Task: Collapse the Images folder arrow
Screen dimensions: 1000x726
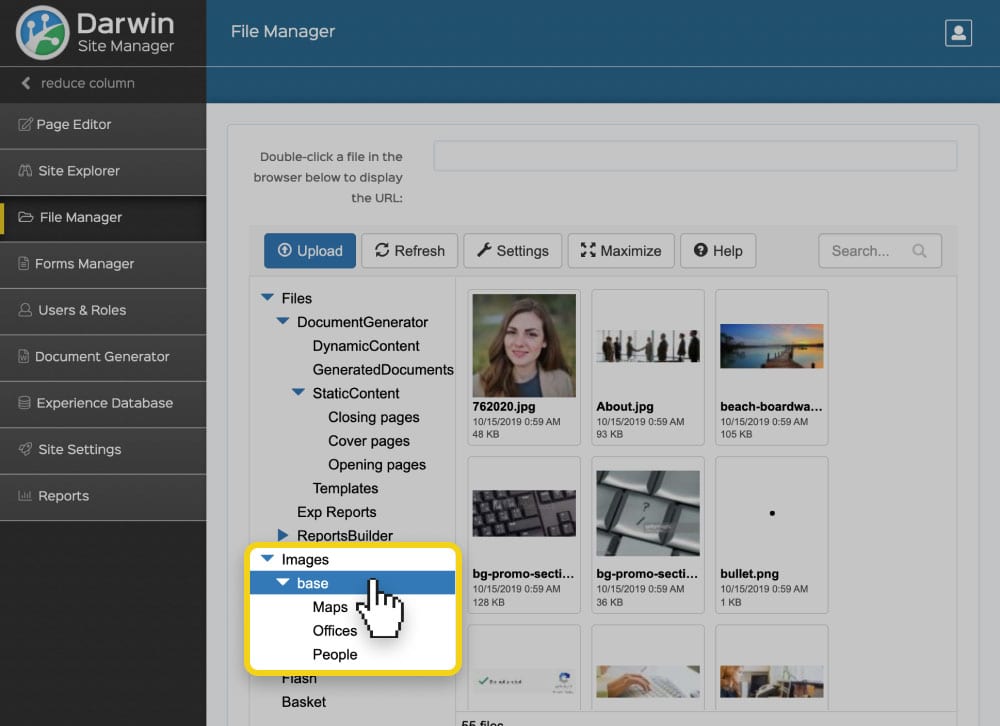Action: click(267, 558)
